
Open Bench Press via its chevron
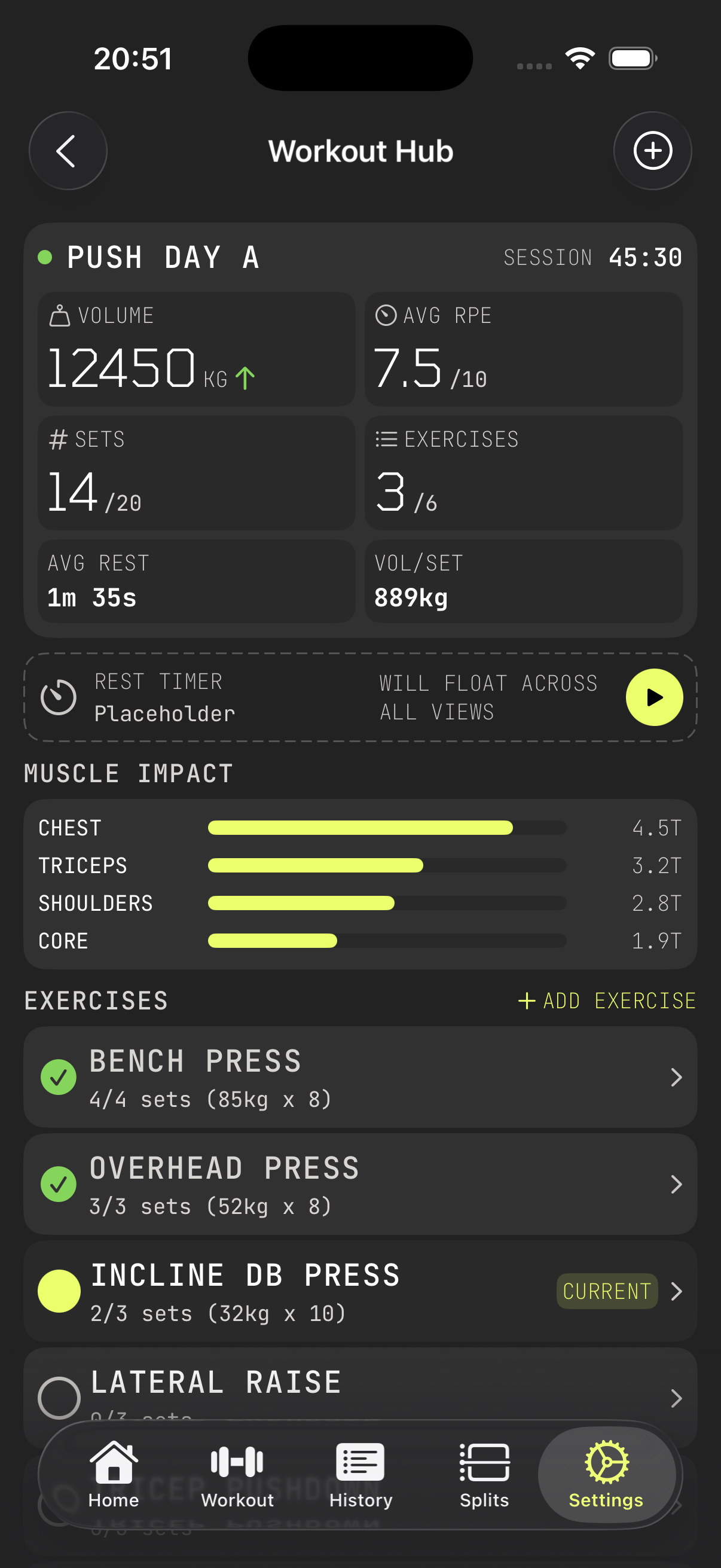(677, 1078)
